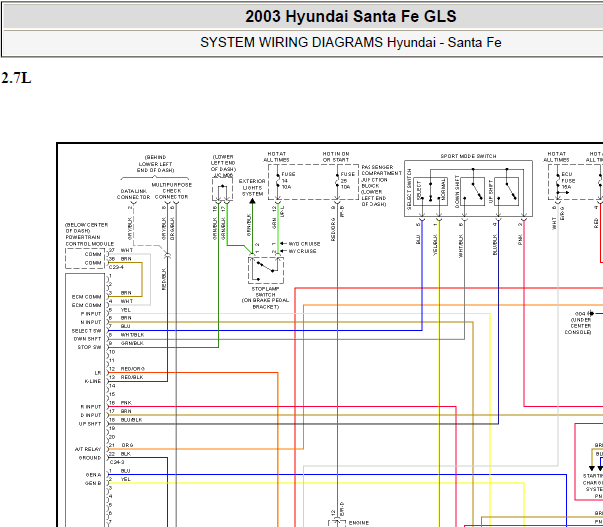The width and height of the screenshot is (603, 527).
Task: Click the "SPORT MODE SWITCH" label
Action: tap(468, 156)
